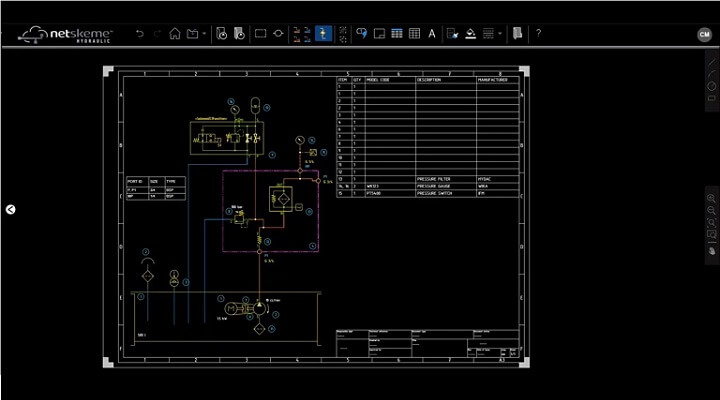The image size is (720, 400).
Task: Click the first document preview icon
Action: tap(221, 34)
